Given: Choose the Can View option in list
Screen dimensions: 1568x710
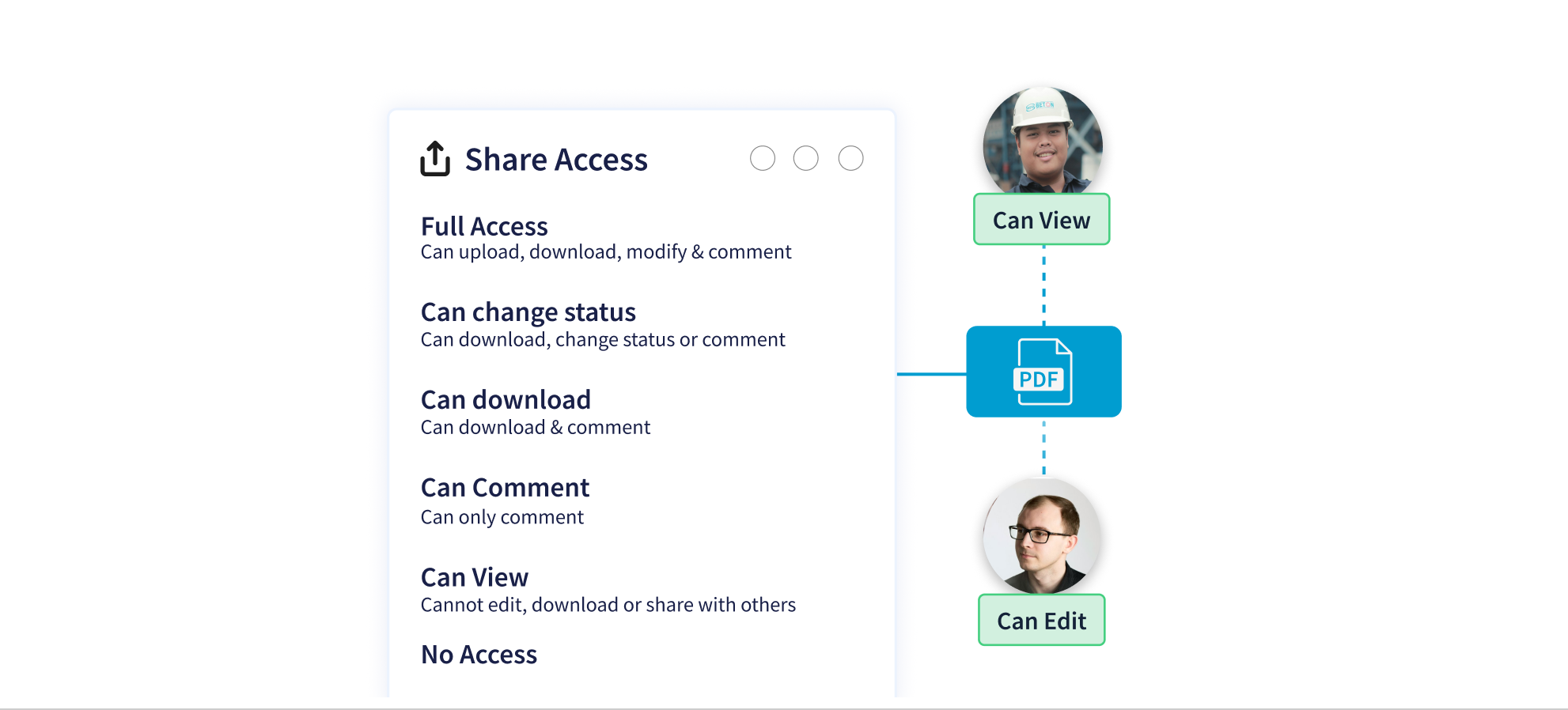Looking at the screenshot, I should point(474,577).
